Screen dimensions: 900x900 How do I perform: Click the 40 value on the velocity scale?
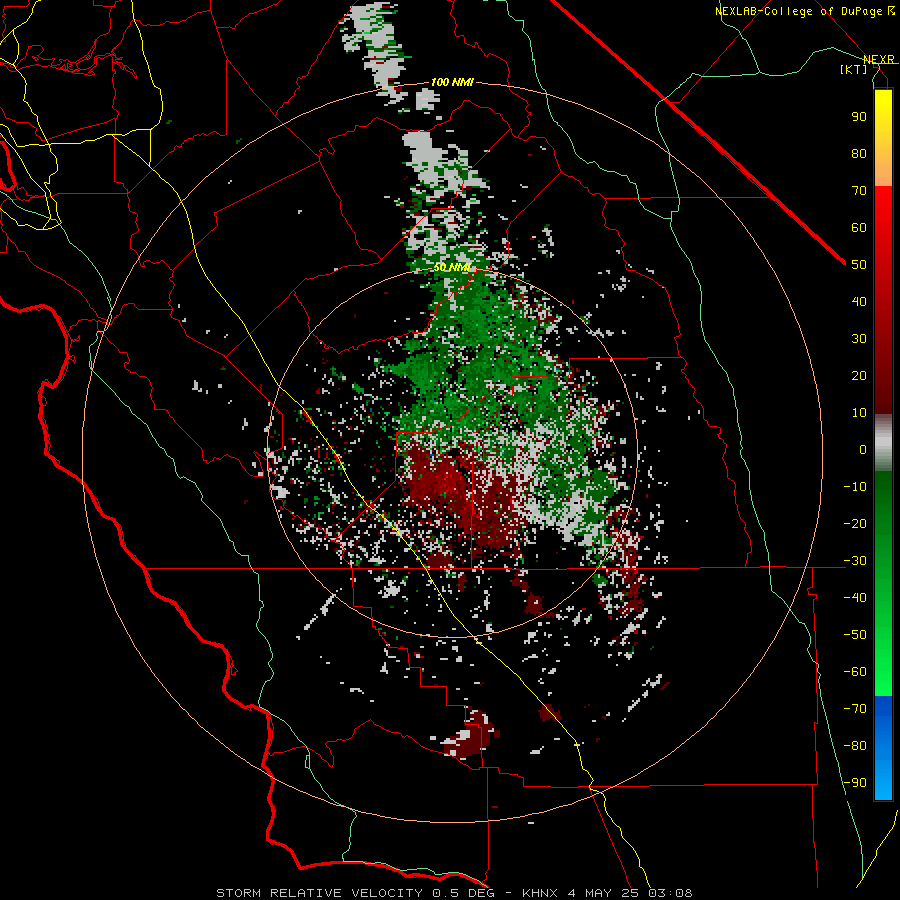859,301
